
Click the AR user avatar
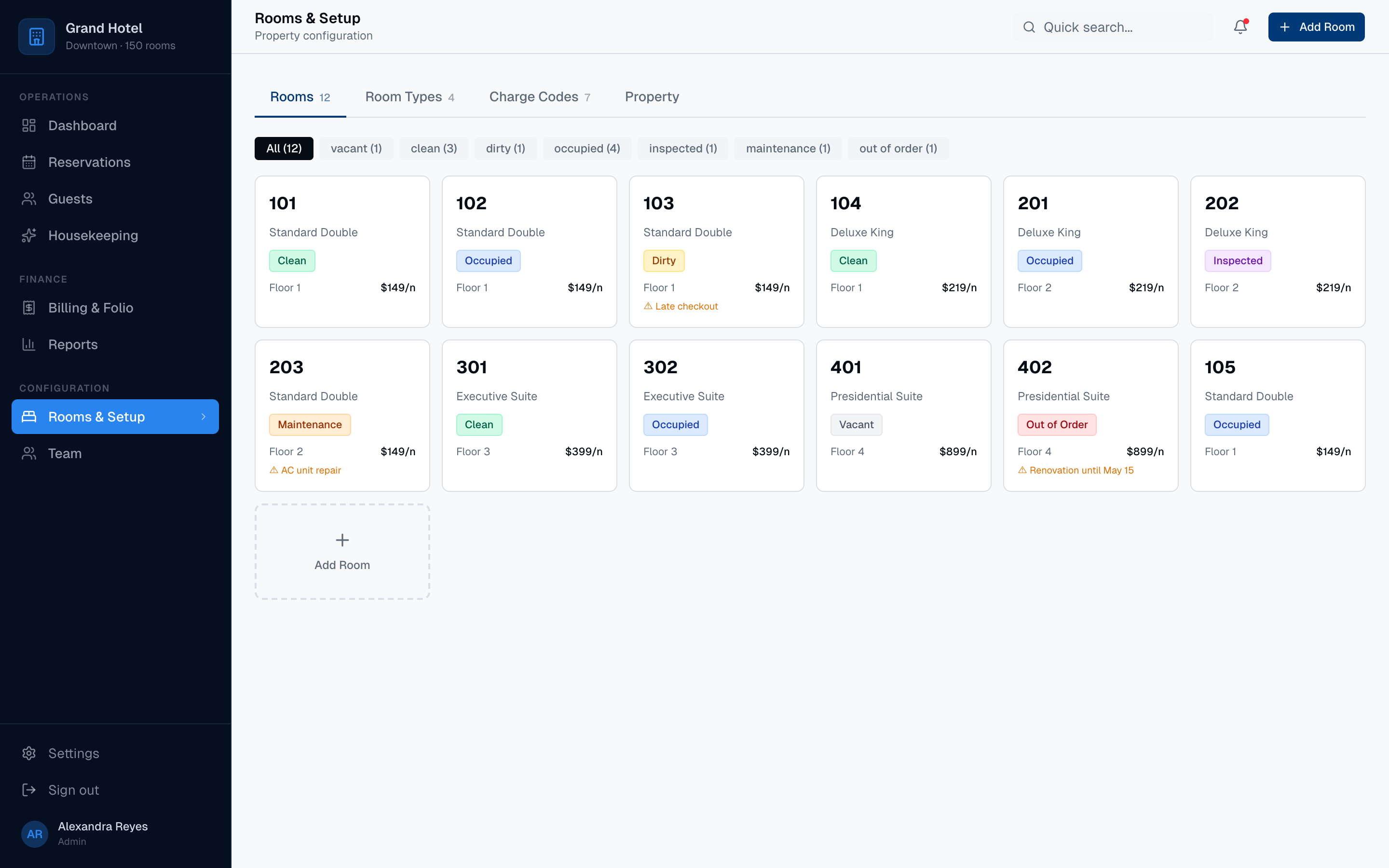click(x=34, y=834)
